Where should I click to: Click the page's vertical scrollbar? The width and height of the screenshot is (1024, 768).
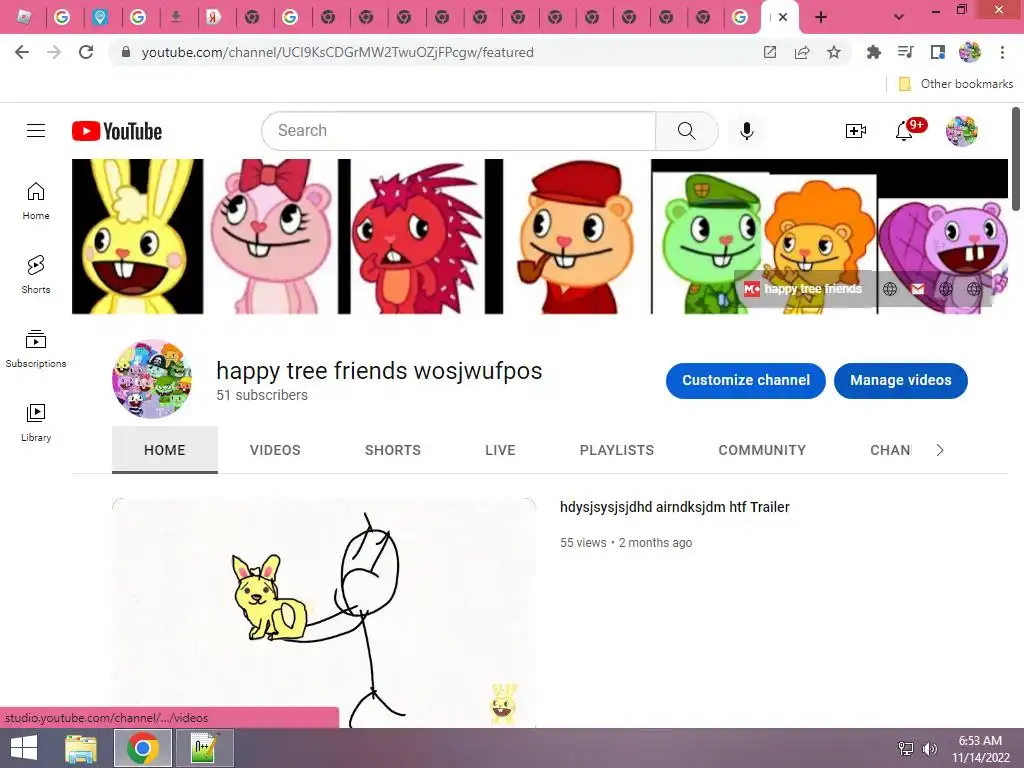point(1016,159)
